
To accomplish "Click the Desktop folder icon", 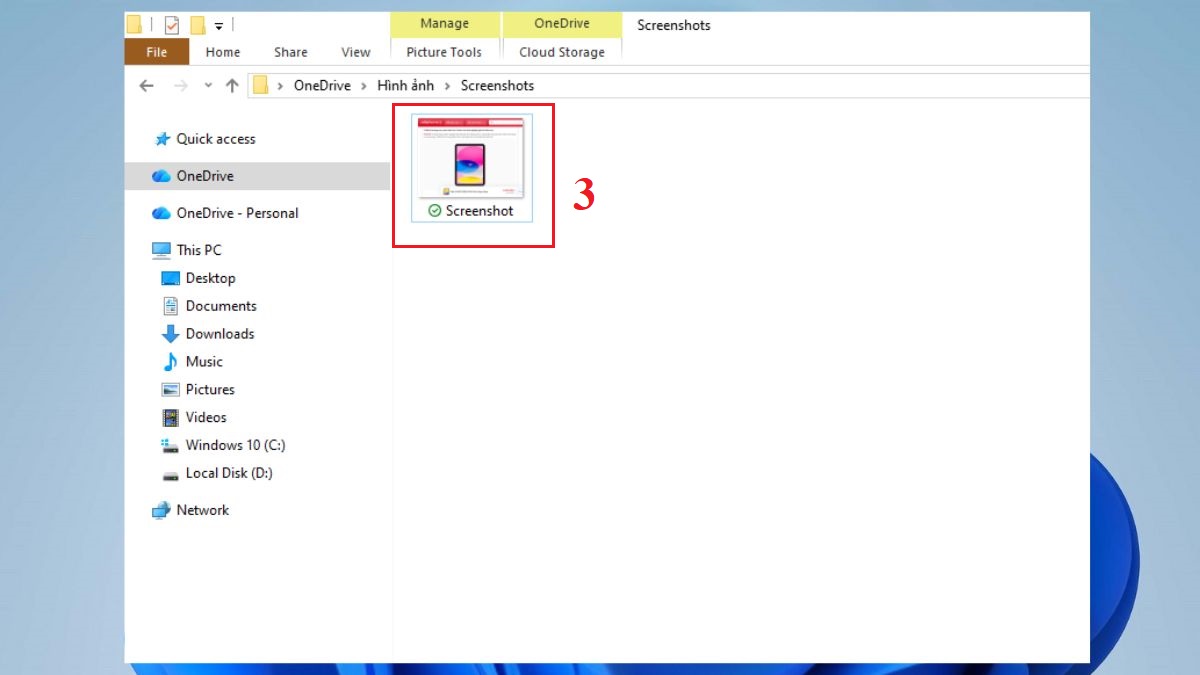I will 170,278.
